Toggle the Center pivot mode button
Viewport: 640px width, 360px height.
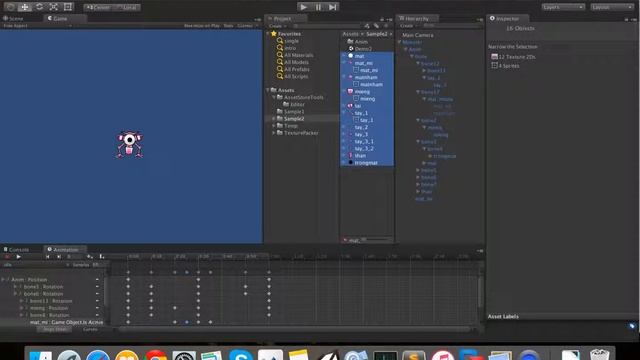(98, 7)
